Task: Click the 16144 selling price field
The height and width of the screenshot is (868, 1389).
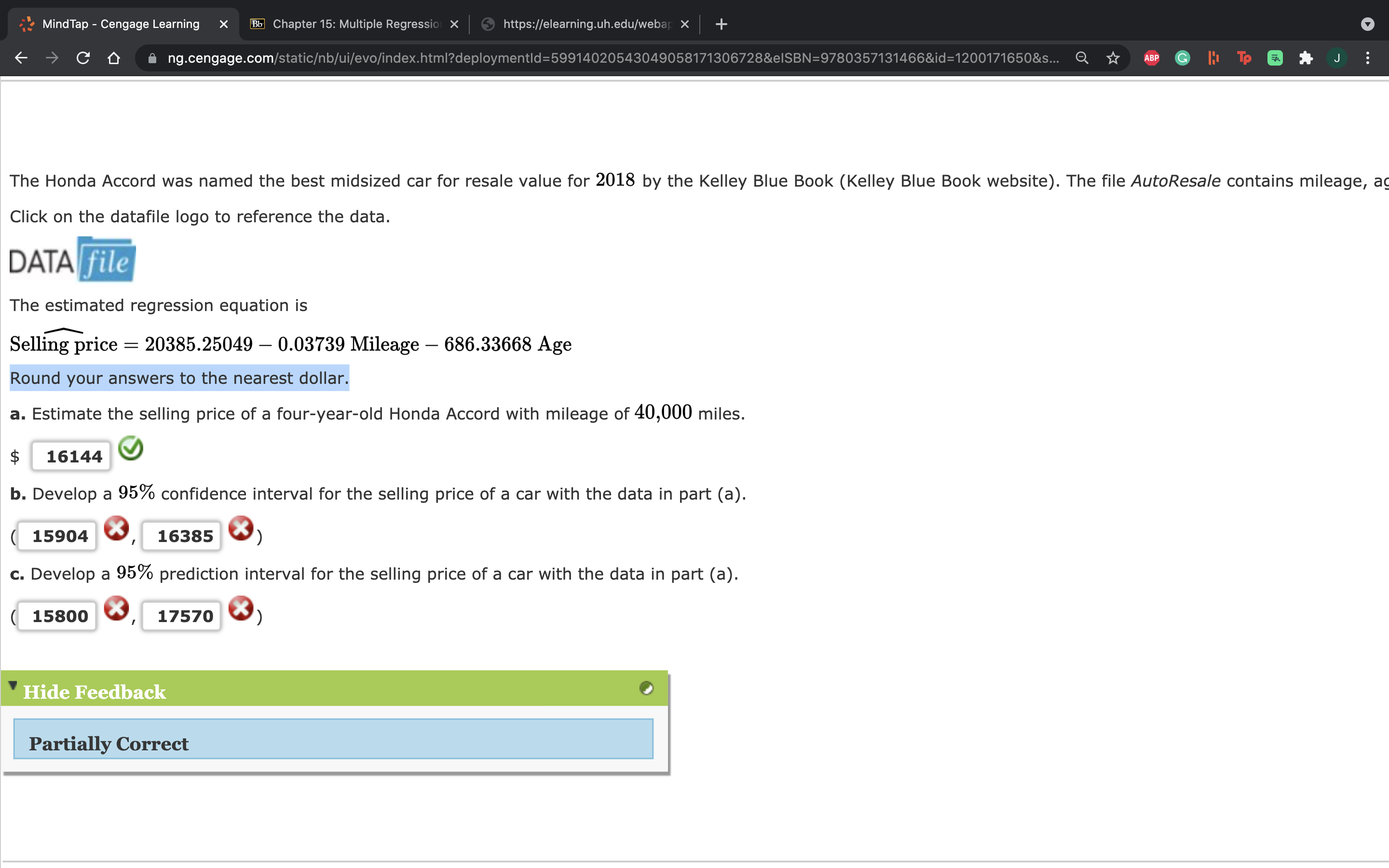Action: (72, 456)
